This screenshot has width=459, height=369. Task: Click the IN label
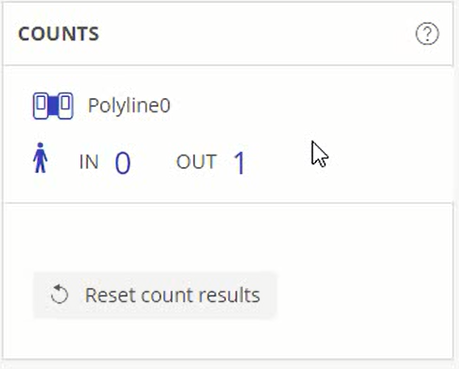tap(89, 162)
